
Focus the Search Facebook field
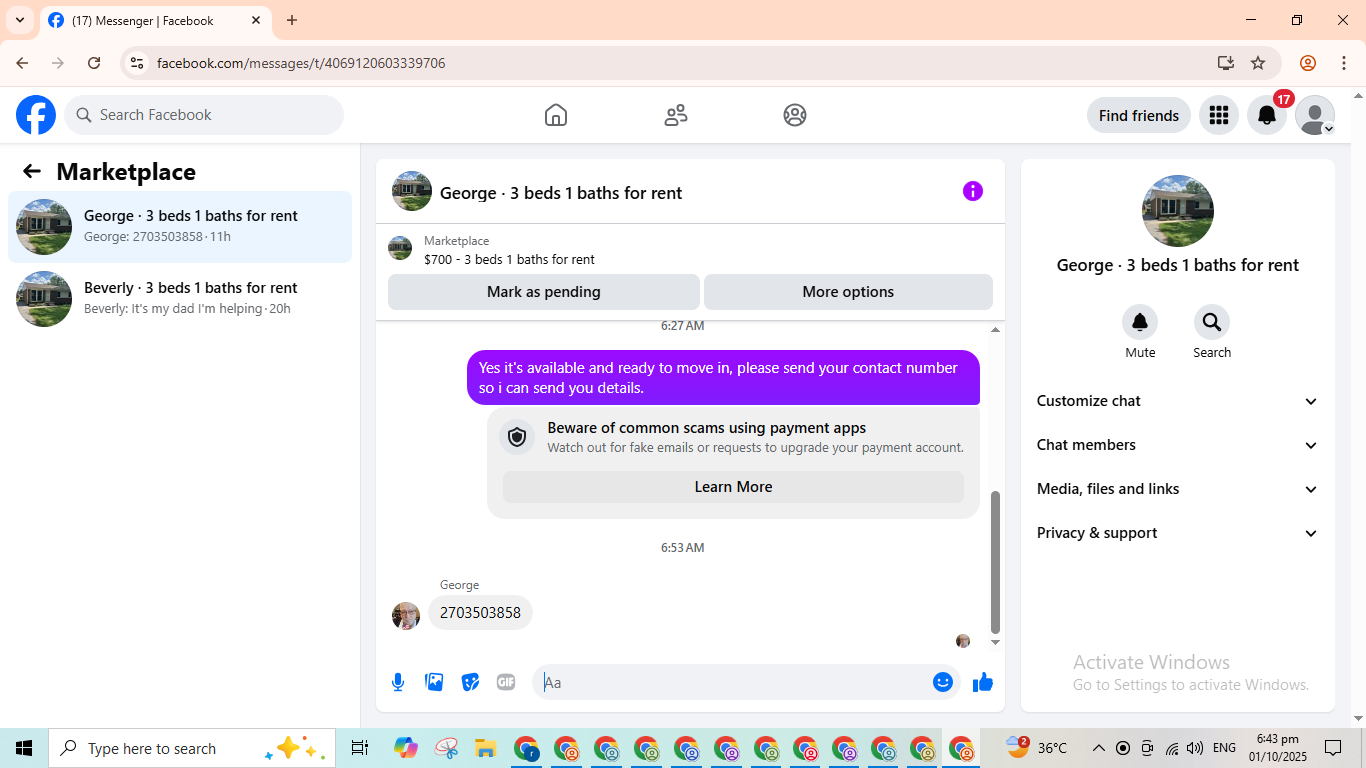(x=204, y=115)
